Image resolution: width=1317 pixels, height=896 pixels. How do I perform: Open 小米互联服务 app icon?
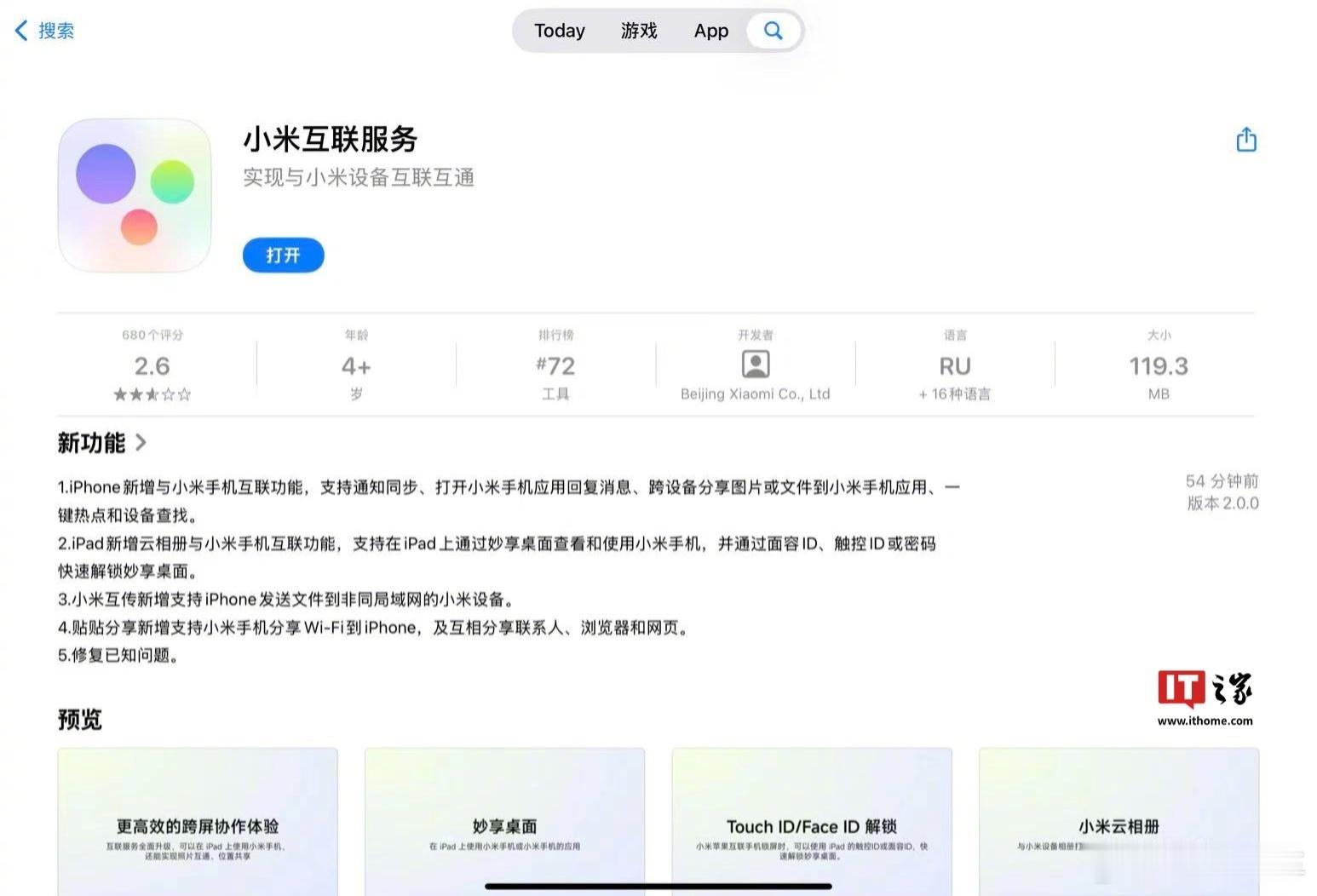(135, 195)
